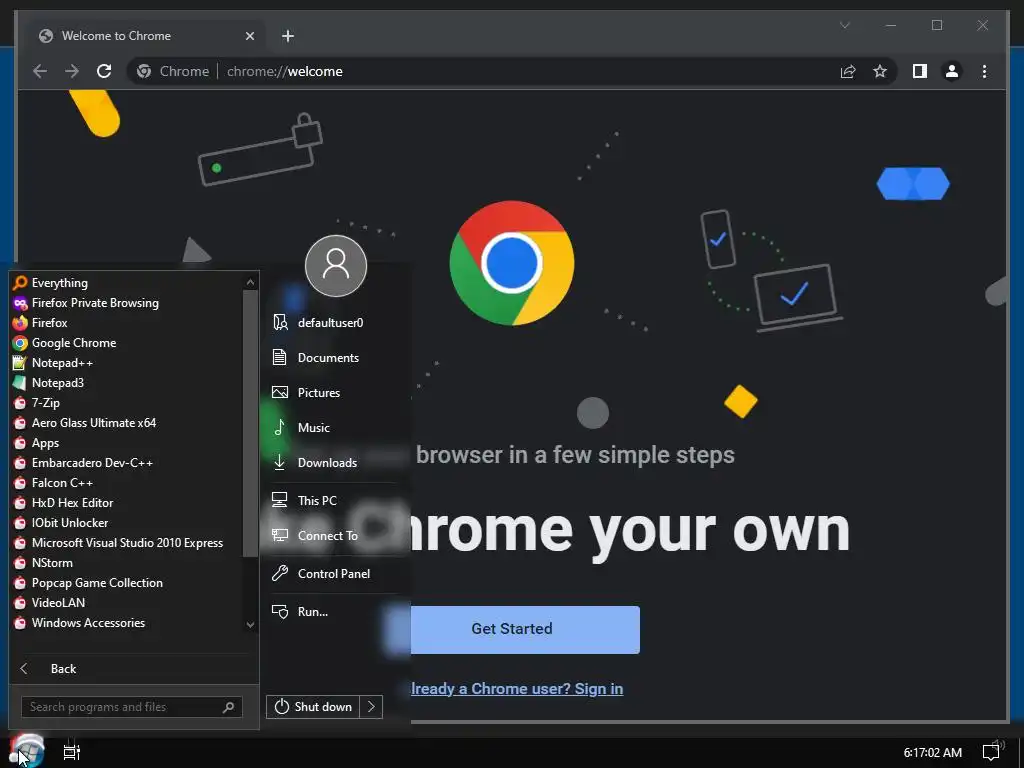The height and width of the screenshot is (768, 1024).
Task: Launch Google Chrome from the program list
Action: click(x=127, y=343)
